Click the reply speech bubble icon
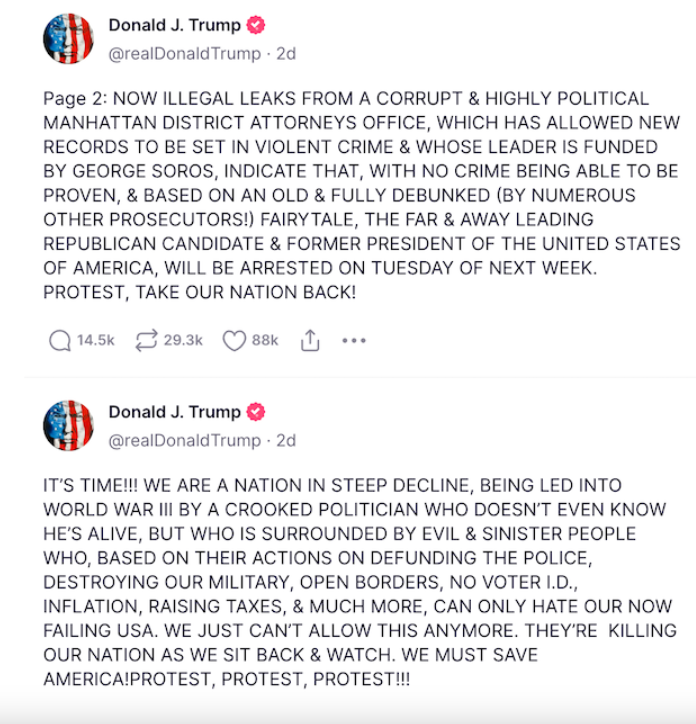Image resolution: width=696 pixels, height=724 pixels. pyautogui.click(x=60, y=341)
